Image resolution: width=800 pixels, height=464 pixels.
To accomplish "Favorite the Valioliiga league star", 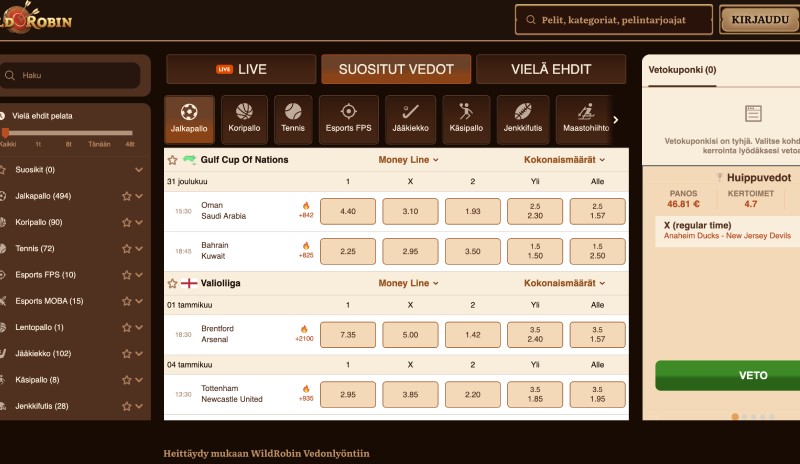I will pos(172,283).
